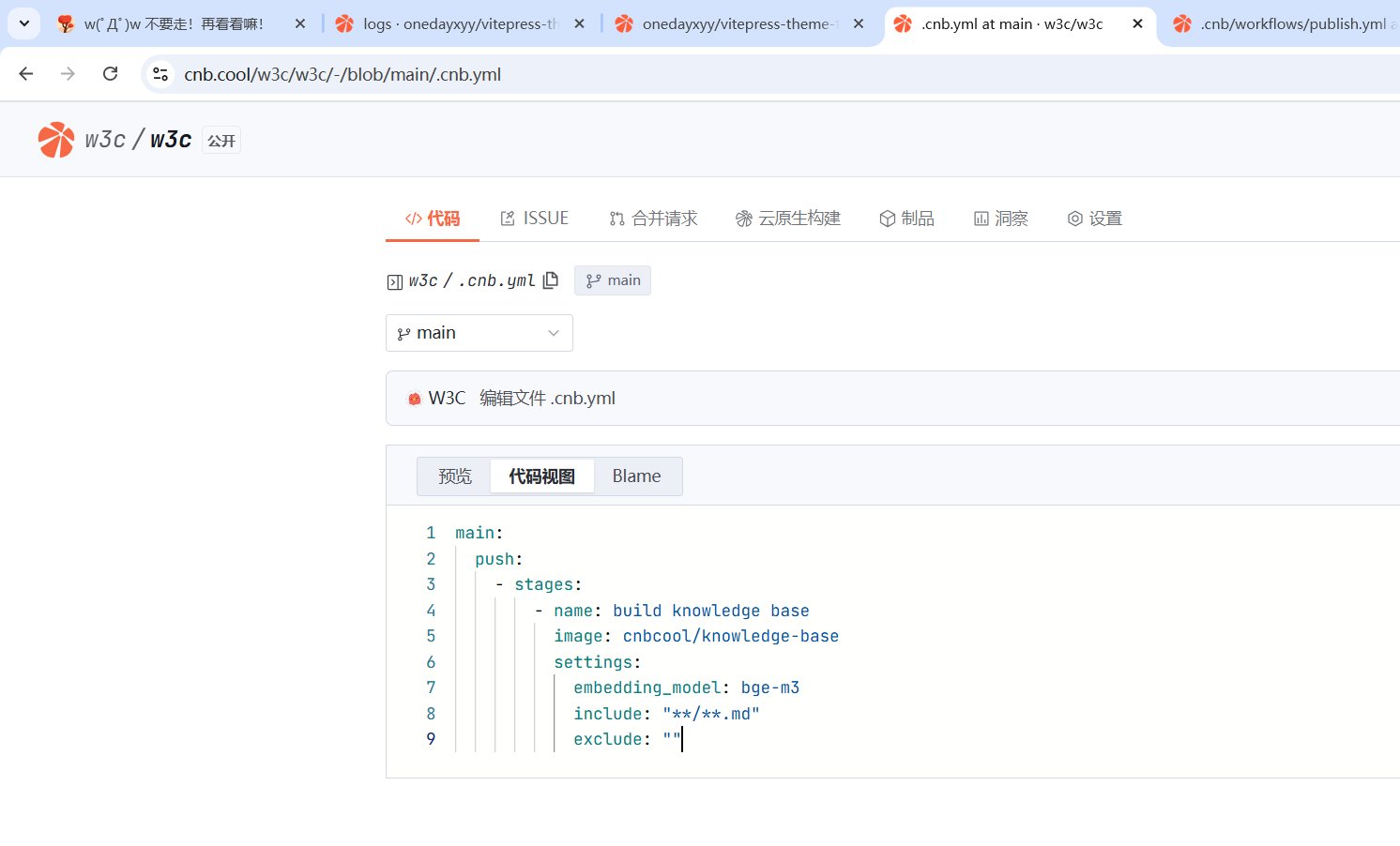Screen dimensions: 1400x846
Task: Click line number 1 in code view
Action: (431, 533)
